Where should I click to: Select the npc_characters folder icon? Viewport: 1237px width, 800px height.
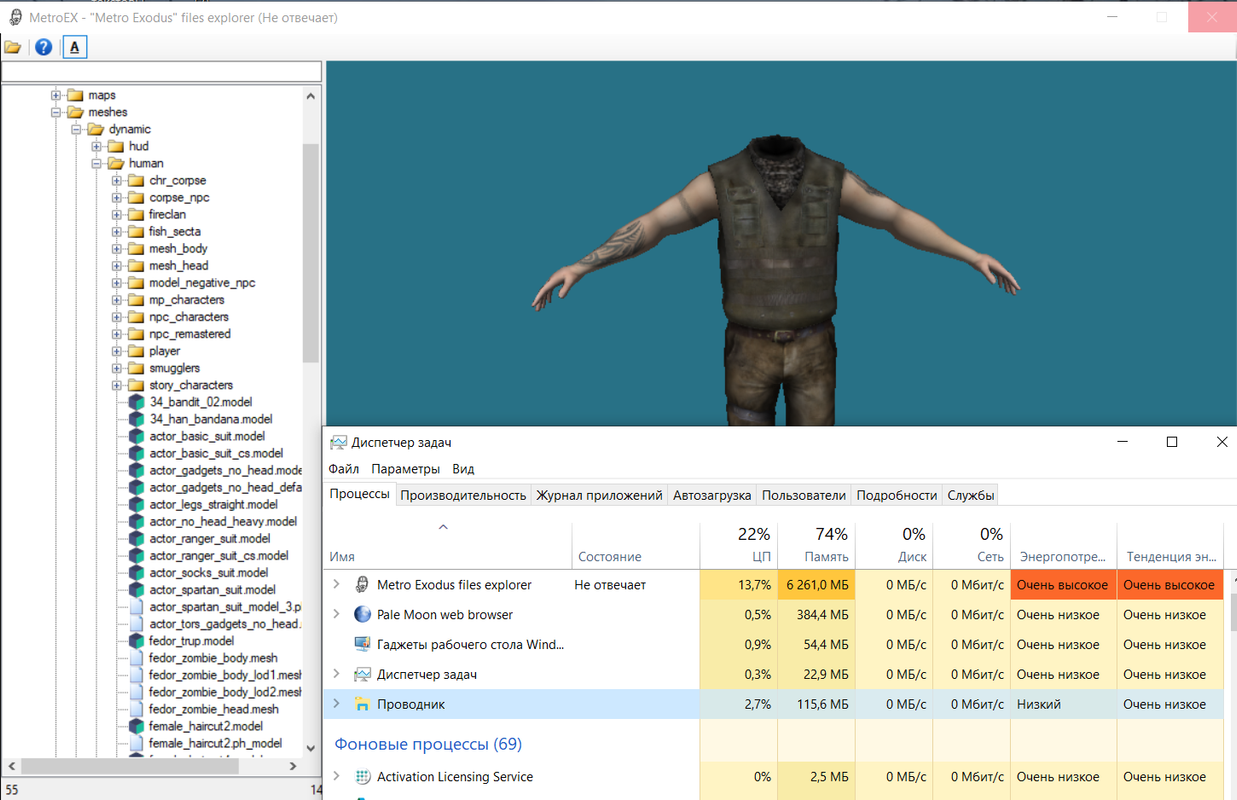136,317
